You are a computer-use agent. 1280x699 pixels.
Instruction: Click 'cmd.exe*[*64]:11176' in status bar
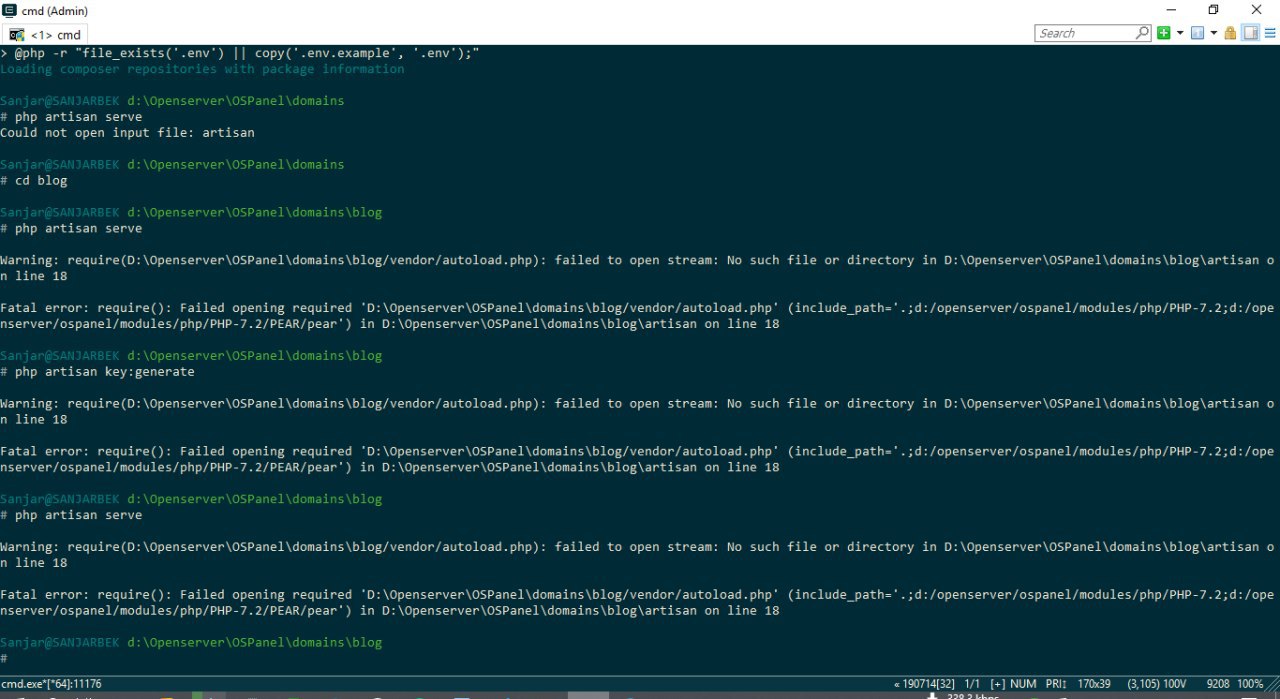coord(51,684)
